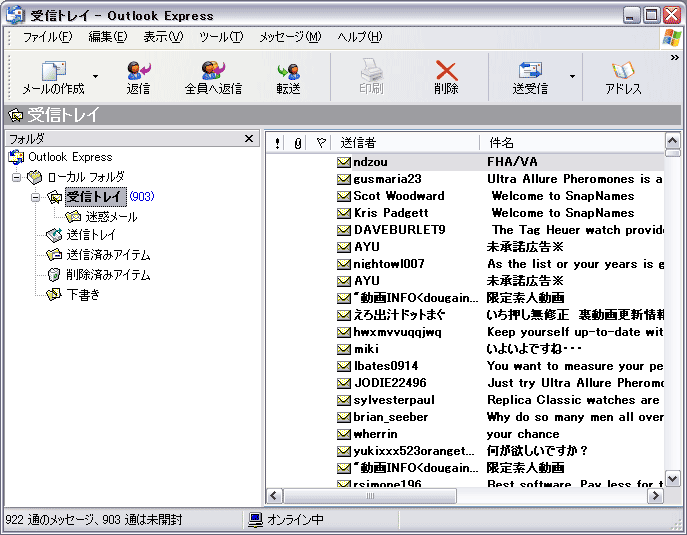Click the 印刷 (Print) toolbar icon
687x535 pixels.
pos(371,69)
